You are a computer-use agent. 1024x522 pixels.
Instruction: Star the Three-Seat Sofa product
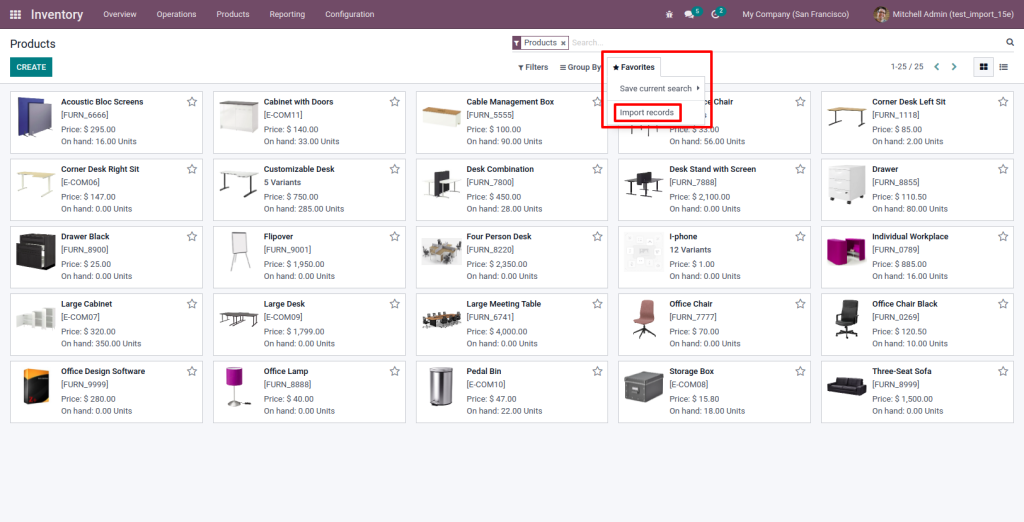tap(1003, 371)
